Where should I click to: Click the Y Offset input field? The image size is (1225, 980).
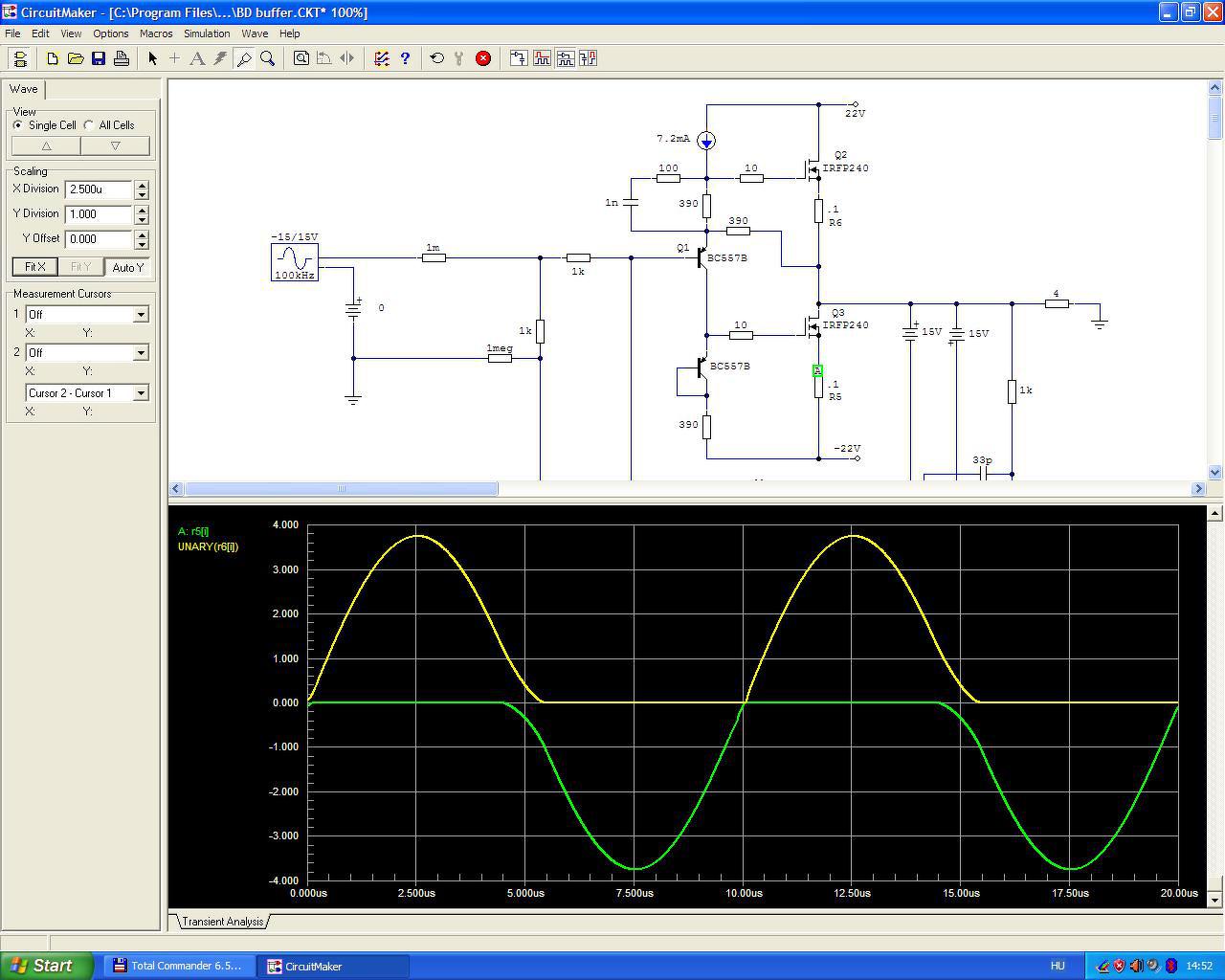pyautogui.click(x=100, y=239)
